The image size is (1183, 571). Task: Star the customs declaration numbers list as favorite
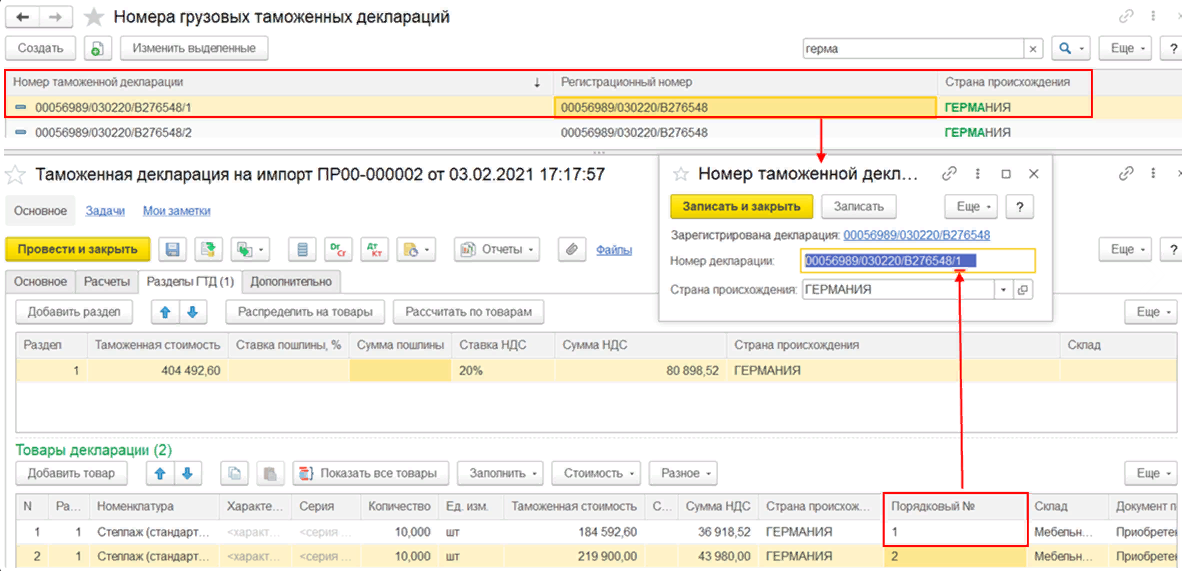93,17
